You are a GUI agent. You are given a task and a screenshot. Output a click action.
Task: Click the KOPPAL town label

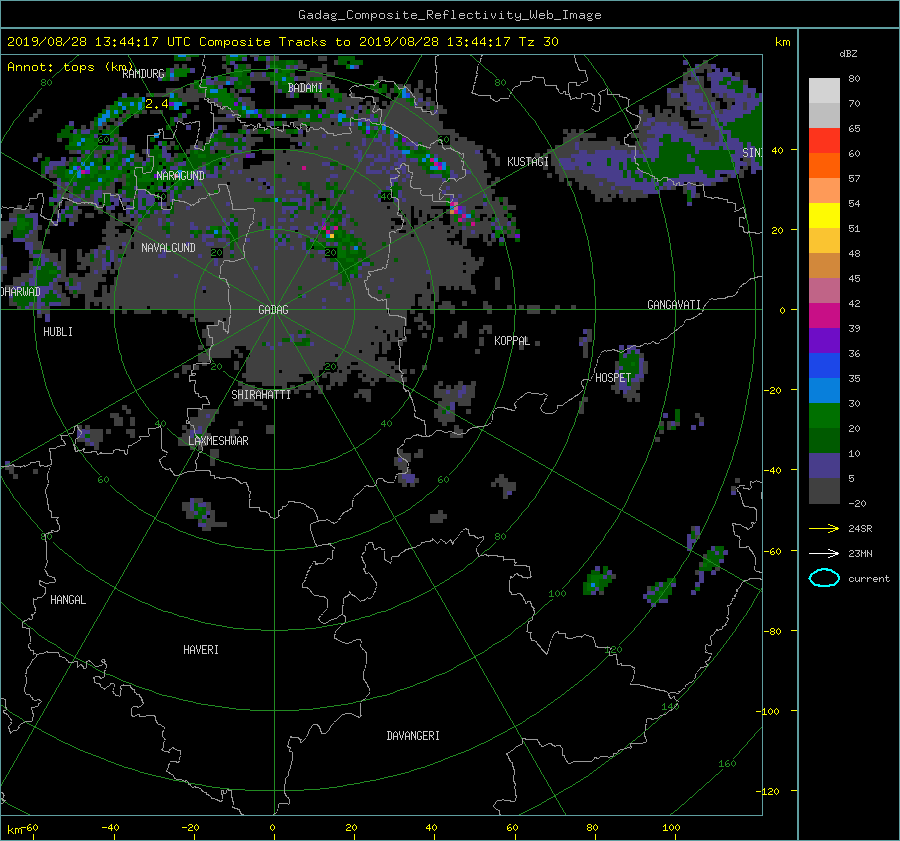coord(512,341)
